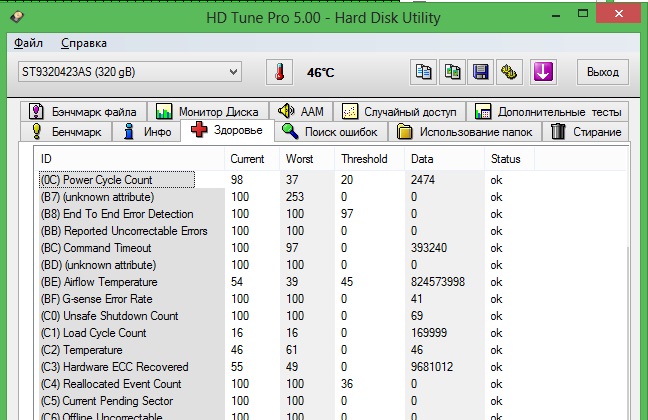Open the Дополнительные тесты tab
Viewport: 648px width, 420px height.
click(548, 112)
